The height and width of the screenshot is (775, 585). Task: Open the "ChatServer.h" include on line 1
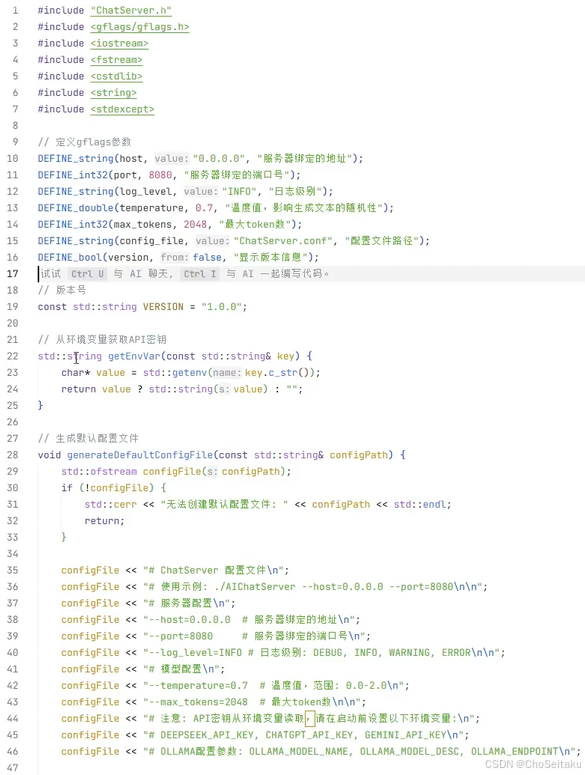[x=131, y=10]
